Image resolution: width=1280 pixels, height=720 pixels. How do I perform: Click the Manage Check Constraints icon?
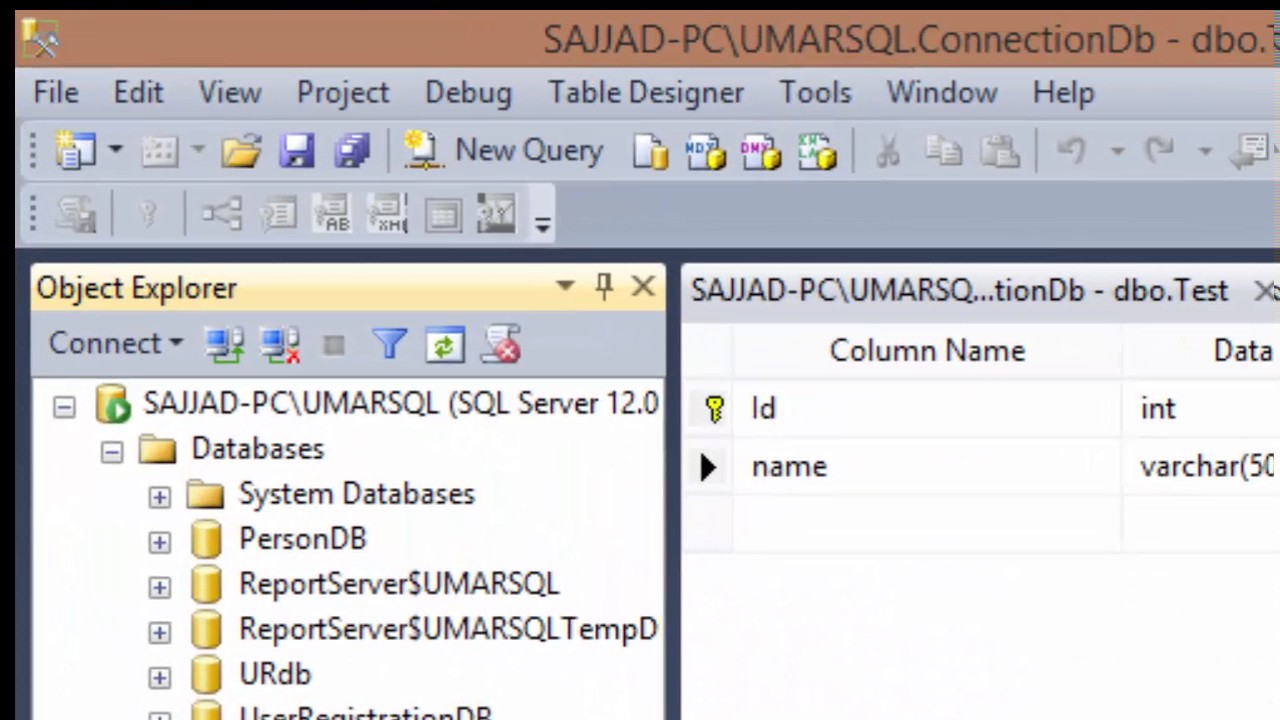click(443, 214)
